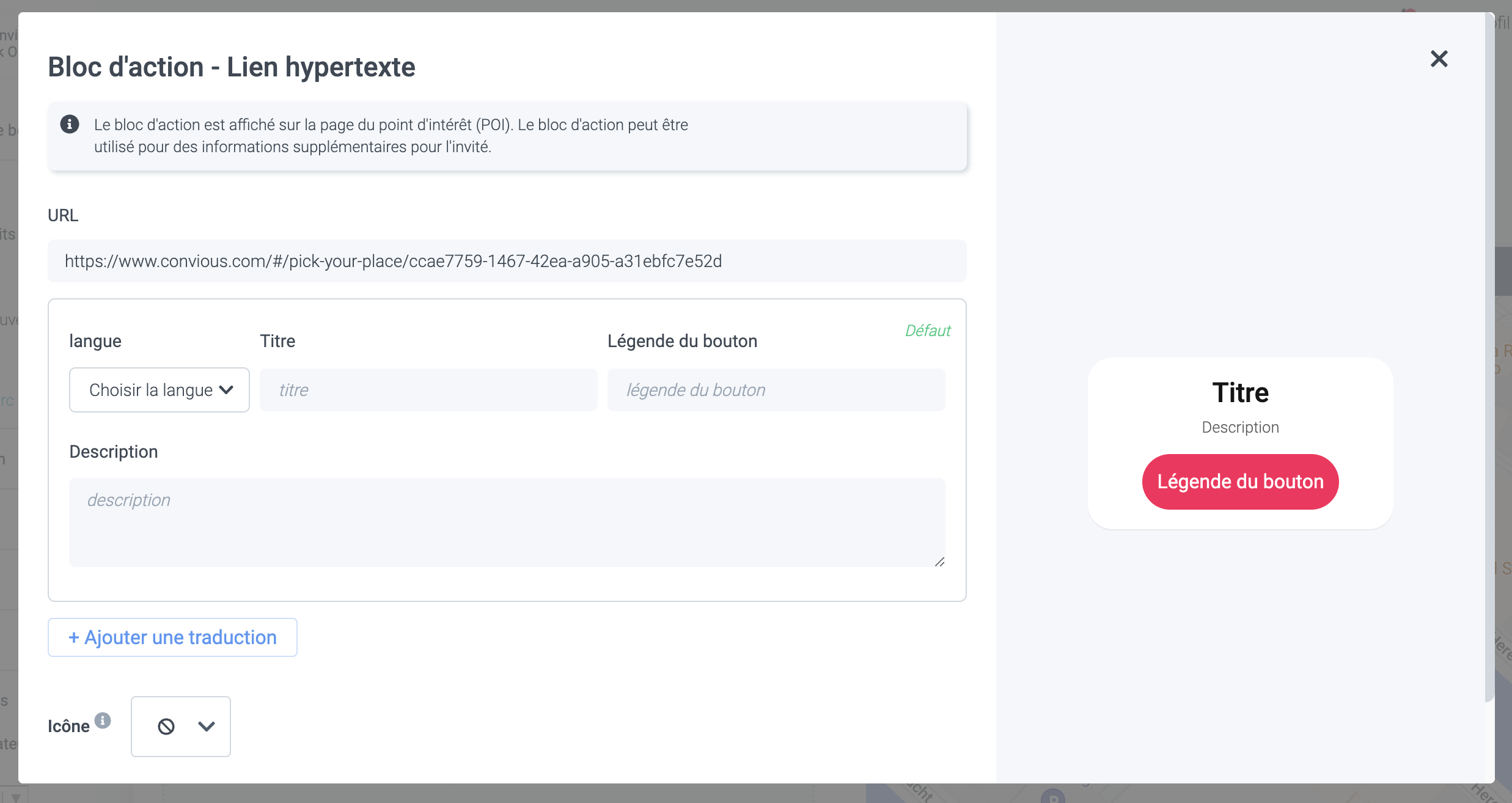
Task: Click the info icon beside Icône label
Action: point(103,720)
